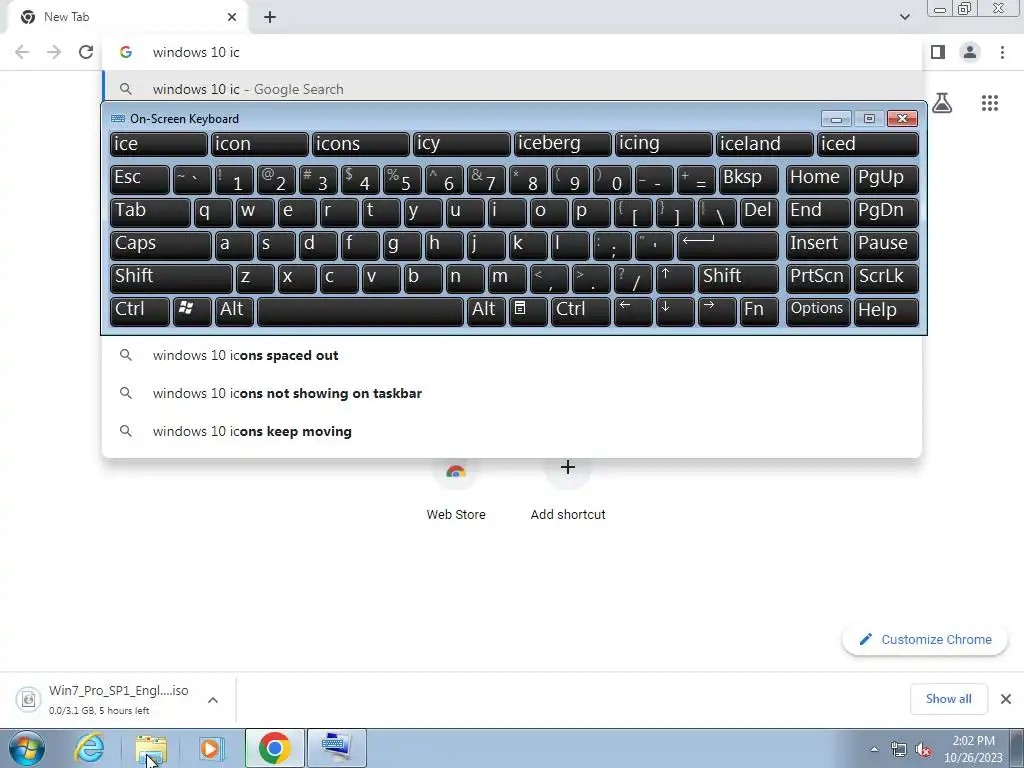1024x768 pixels.
Task: Pick the 'iced' word prediction
Action: (x=868, y=144)
